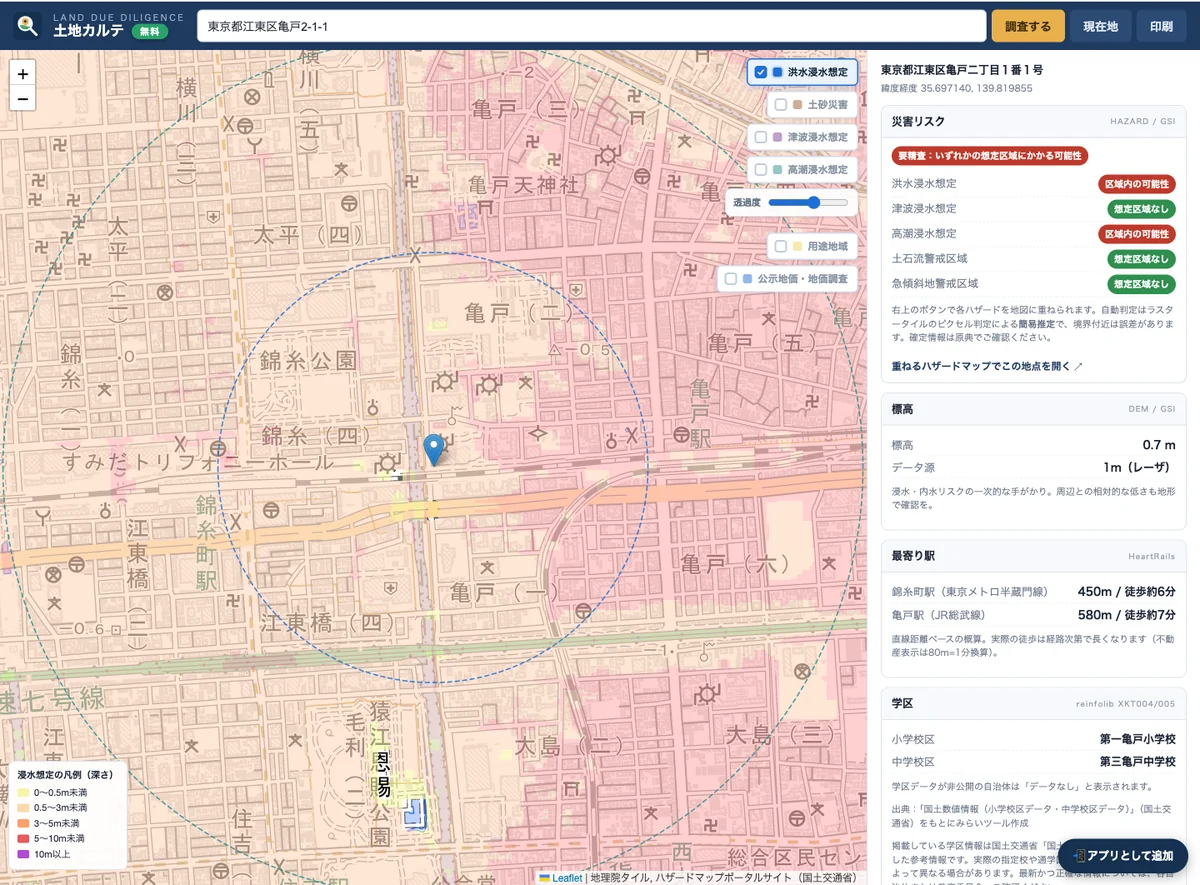Click the 災害リスク section header

1033,121
